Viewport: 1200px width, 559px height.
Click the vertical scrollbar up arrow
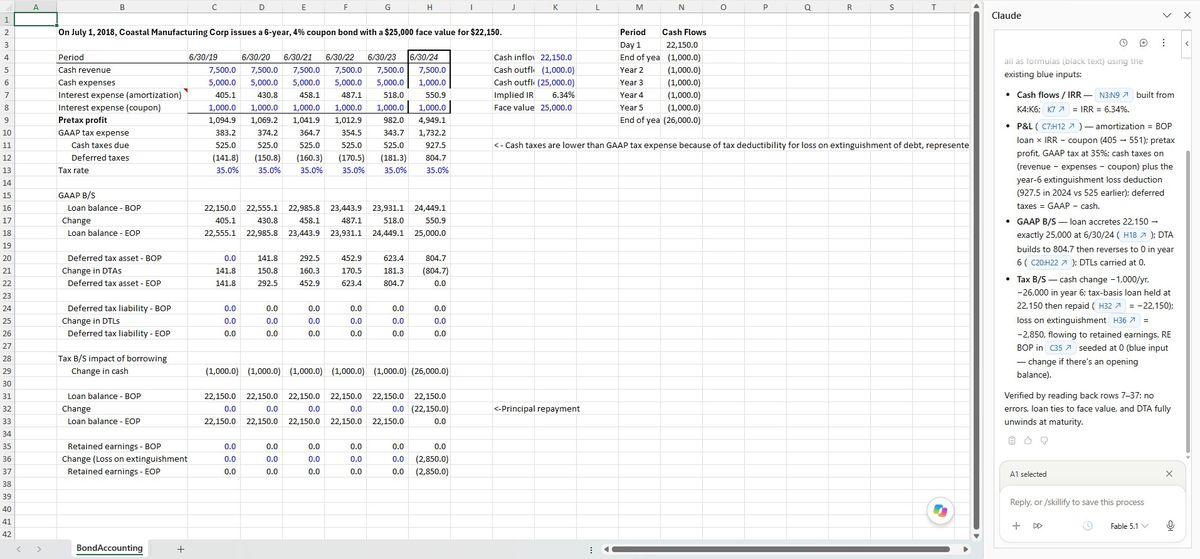coord(975,8)
